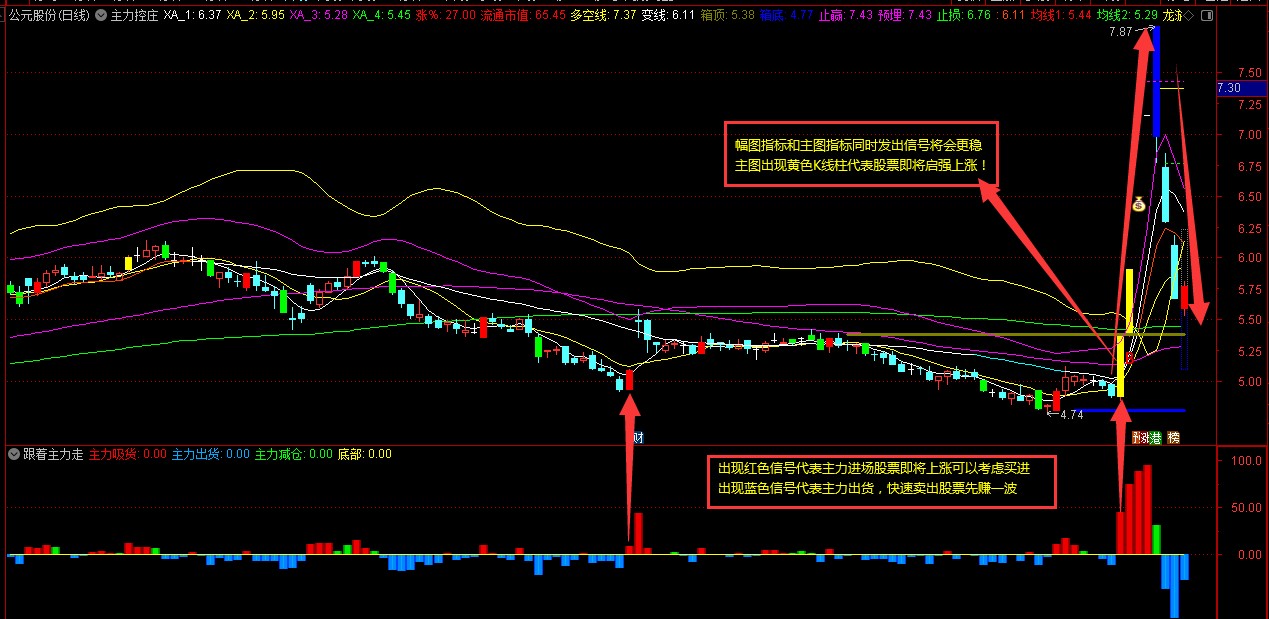Open the 主力控庄 indicator dropdown arrow
Image resolution: width=1269 pixels, height=619 pixels.
pyautogui.click(x=101, y=16)
